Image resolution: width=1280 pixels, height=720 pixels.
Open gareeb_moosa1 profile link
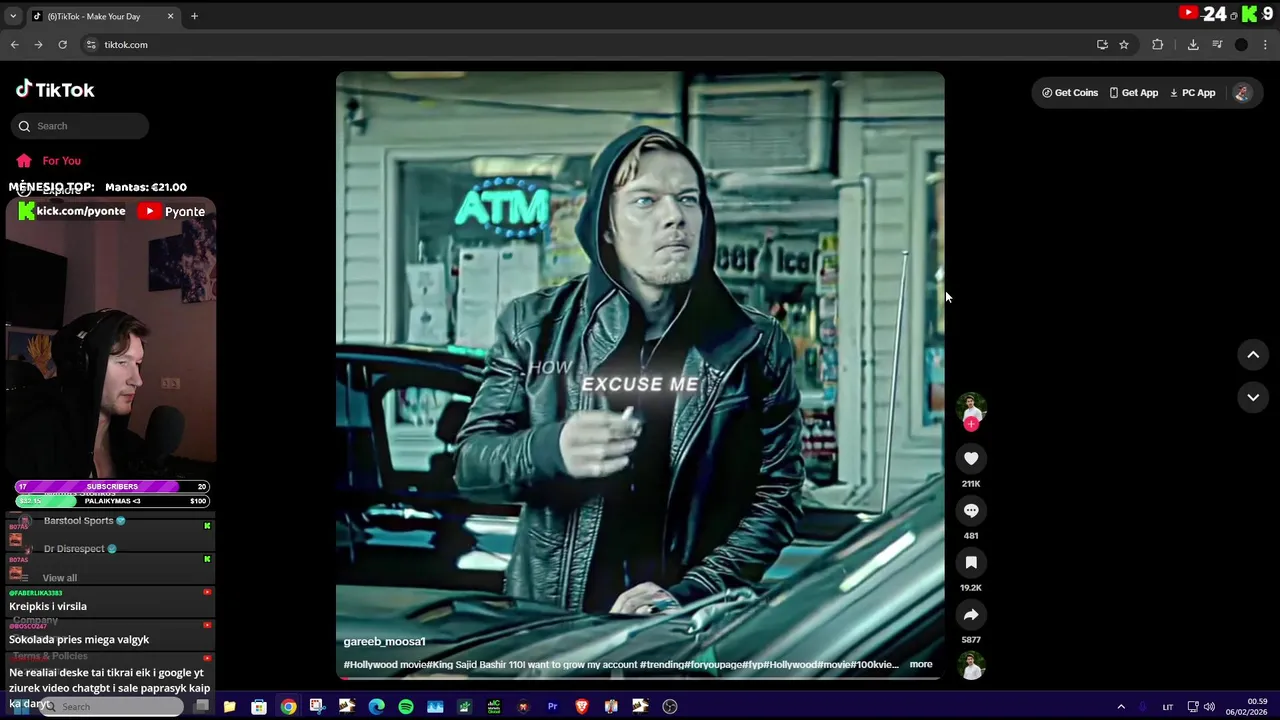pyautogui.click(x=385, y=642)
